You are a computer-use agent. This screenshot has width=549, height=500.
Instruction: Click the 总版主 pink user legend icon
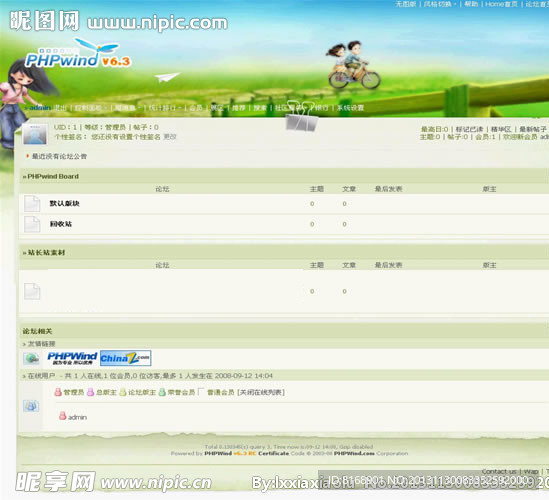90,392
